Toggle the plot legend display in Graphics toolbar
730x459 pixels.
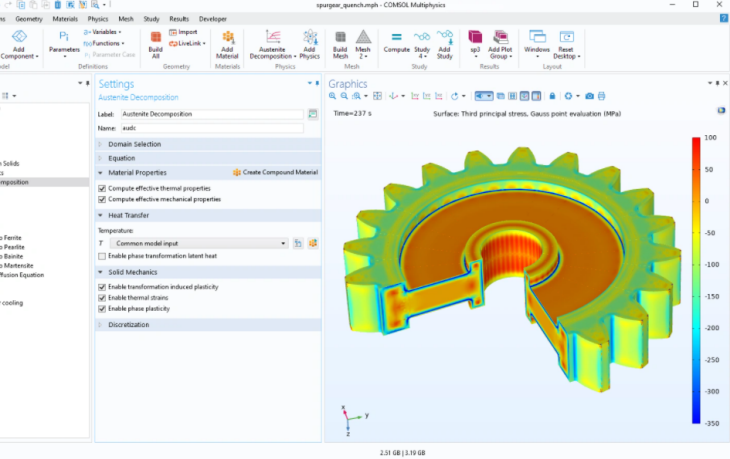pyautogui.click(x=536, y=96)
